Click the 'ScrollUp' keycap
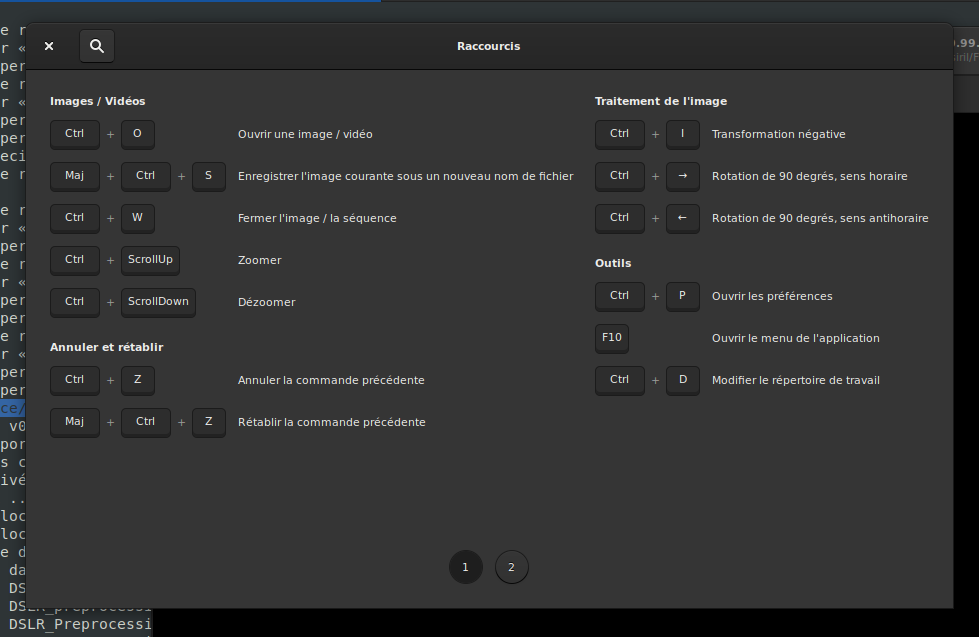The height and width of the screenshot is (637, 979). coord(150,260)
